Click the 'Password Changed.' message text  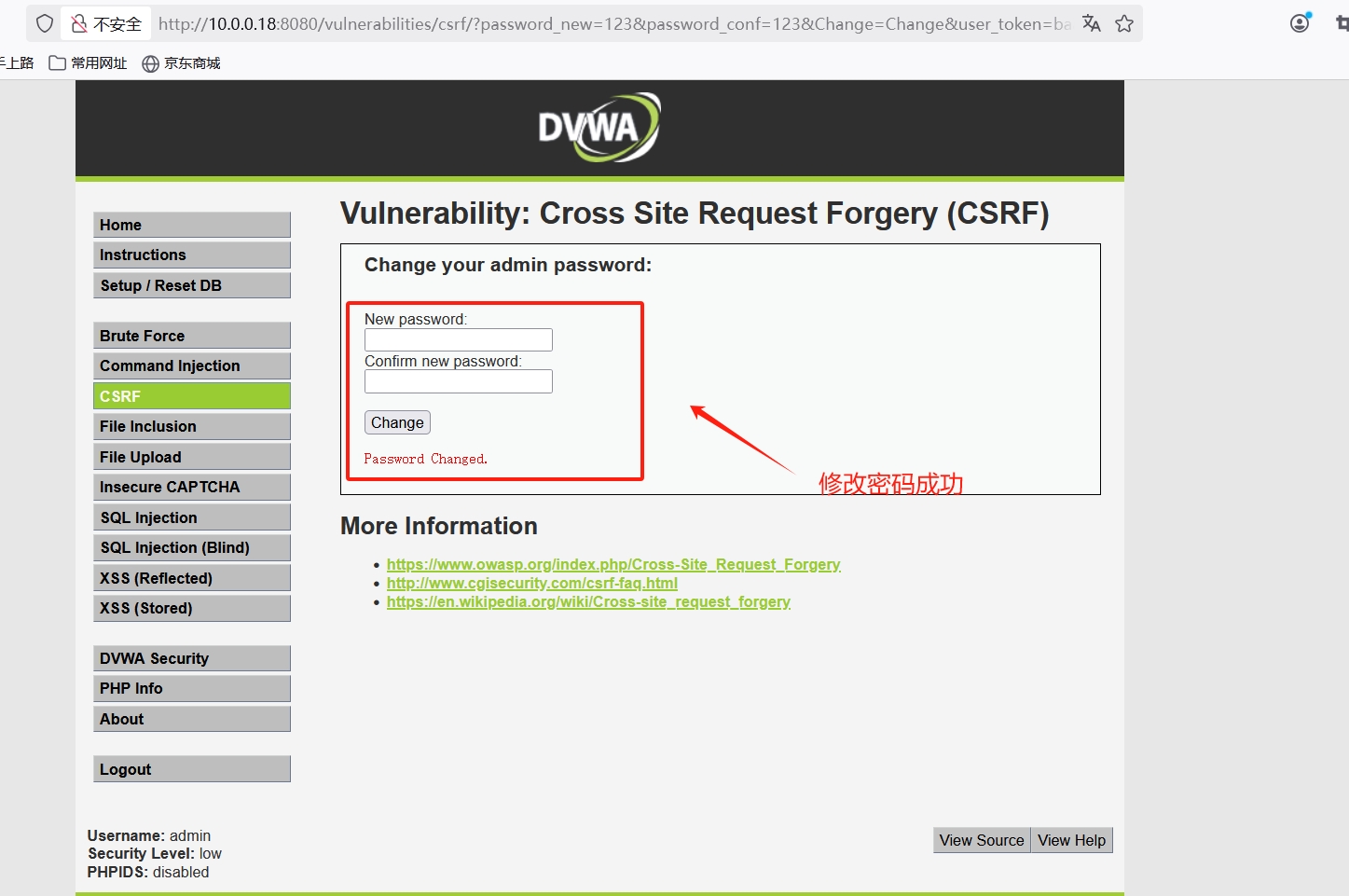tap(426, 459)
